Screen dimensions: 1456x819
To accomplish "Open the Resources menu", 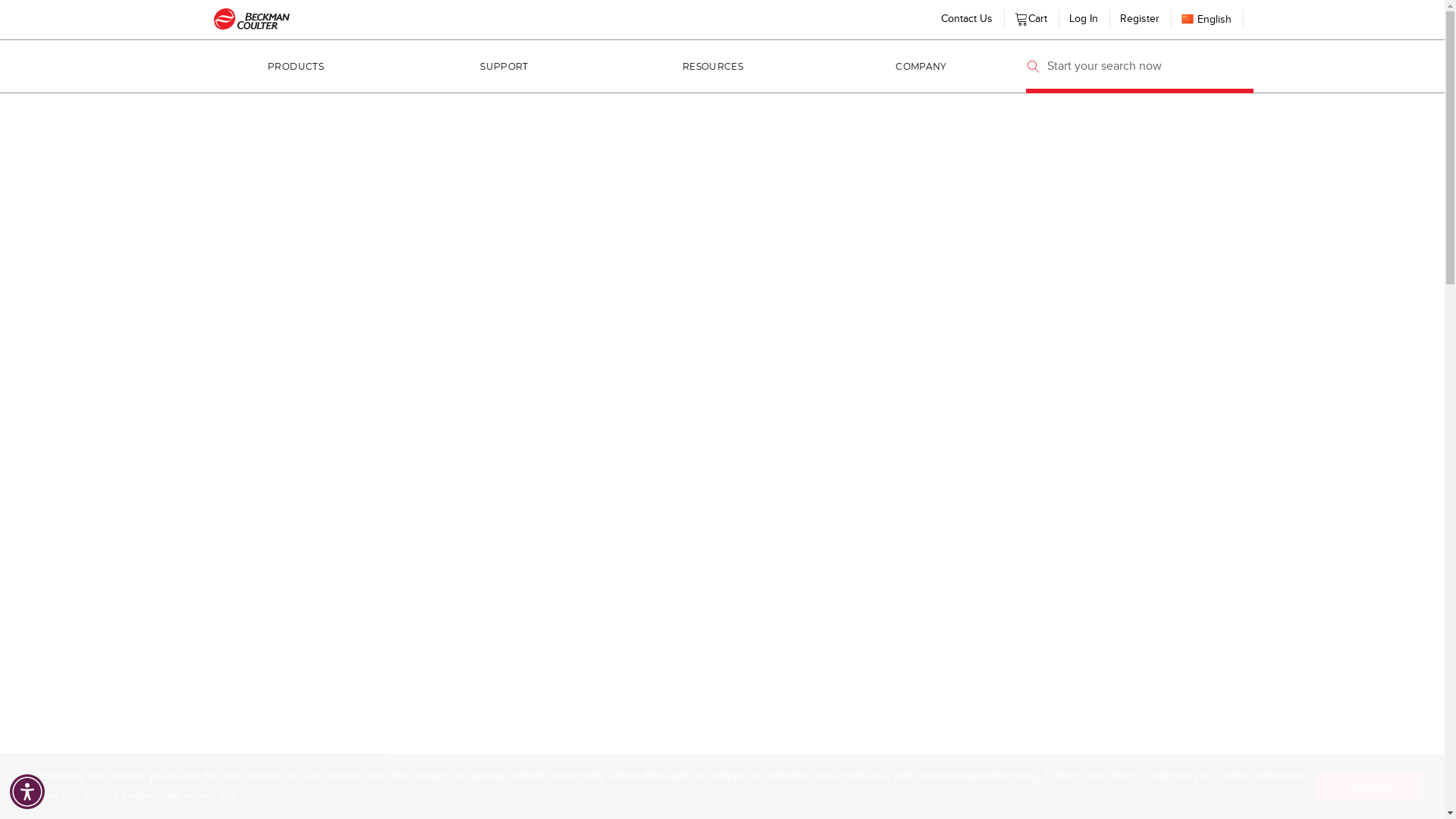I will tap(713, 67).
